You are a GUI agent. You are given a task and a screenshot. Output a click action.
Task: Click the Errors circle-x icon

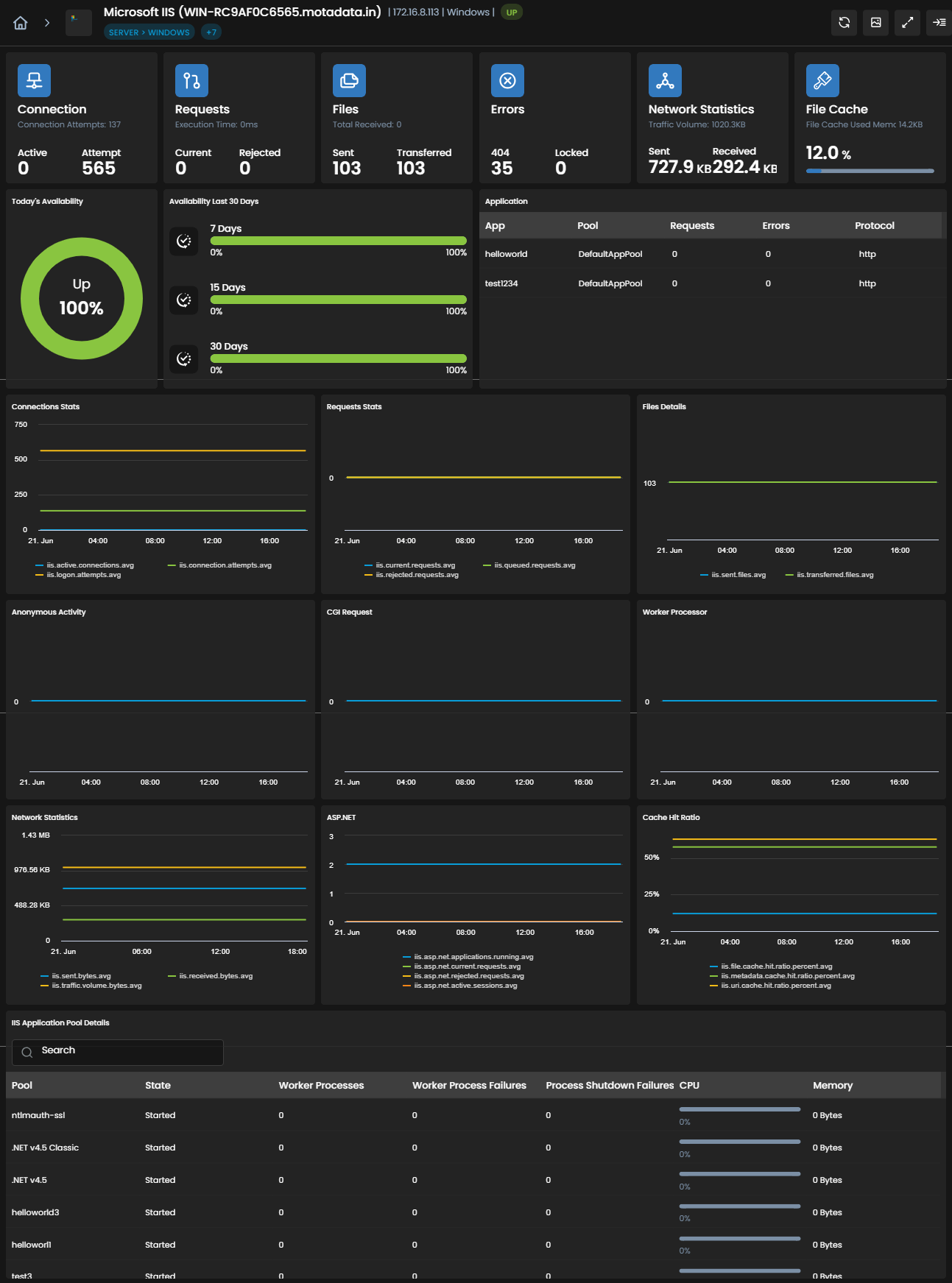[507, 81]
